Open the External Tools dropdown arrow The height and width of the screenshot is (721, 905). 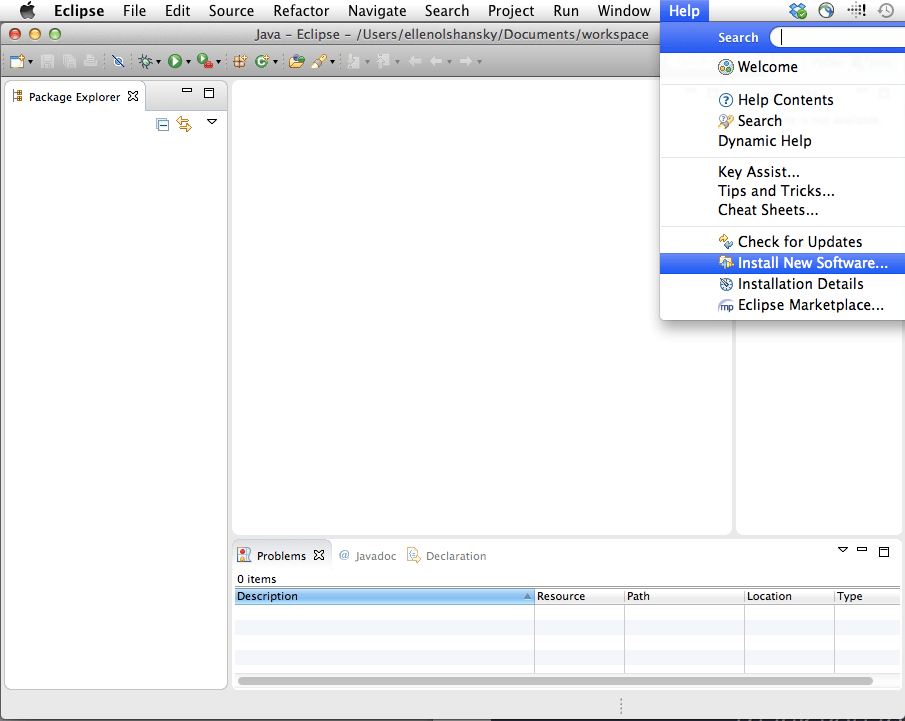218,62
